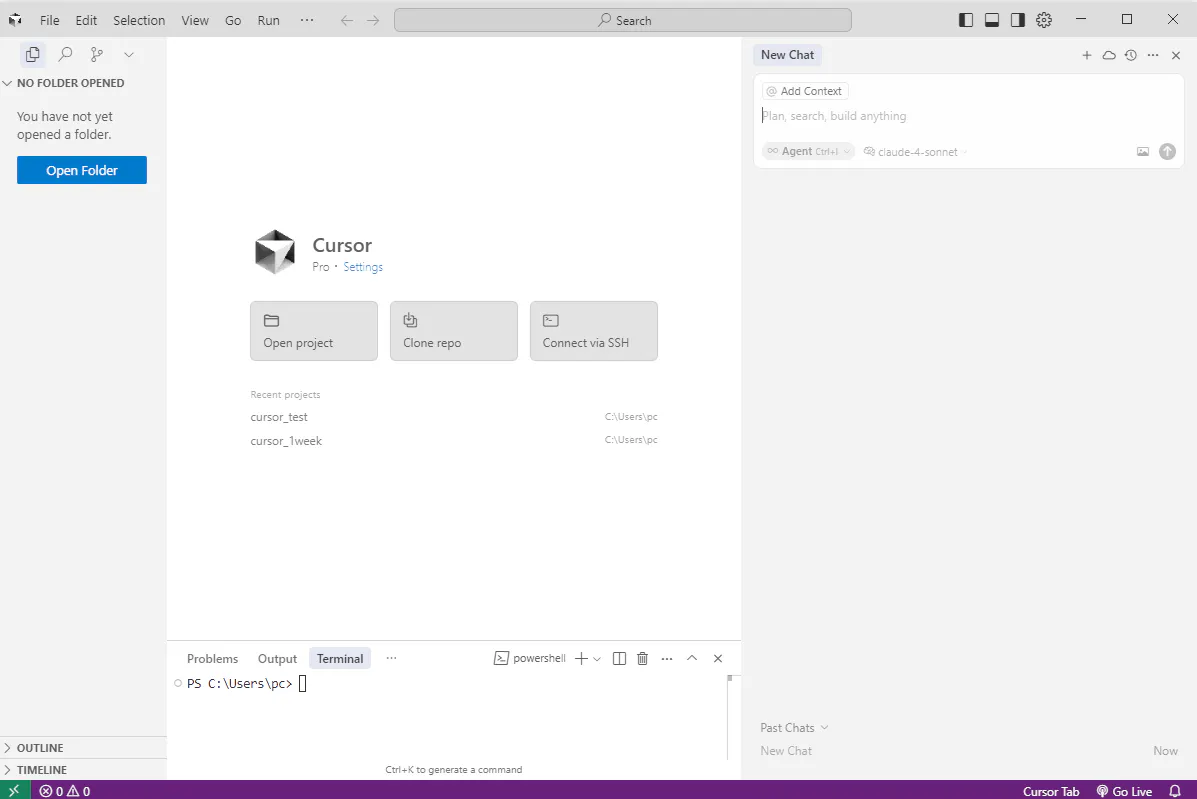The image size is (1197, 799).
Task: Open the New Chat past chat entry
Action: tap(969, 751)
